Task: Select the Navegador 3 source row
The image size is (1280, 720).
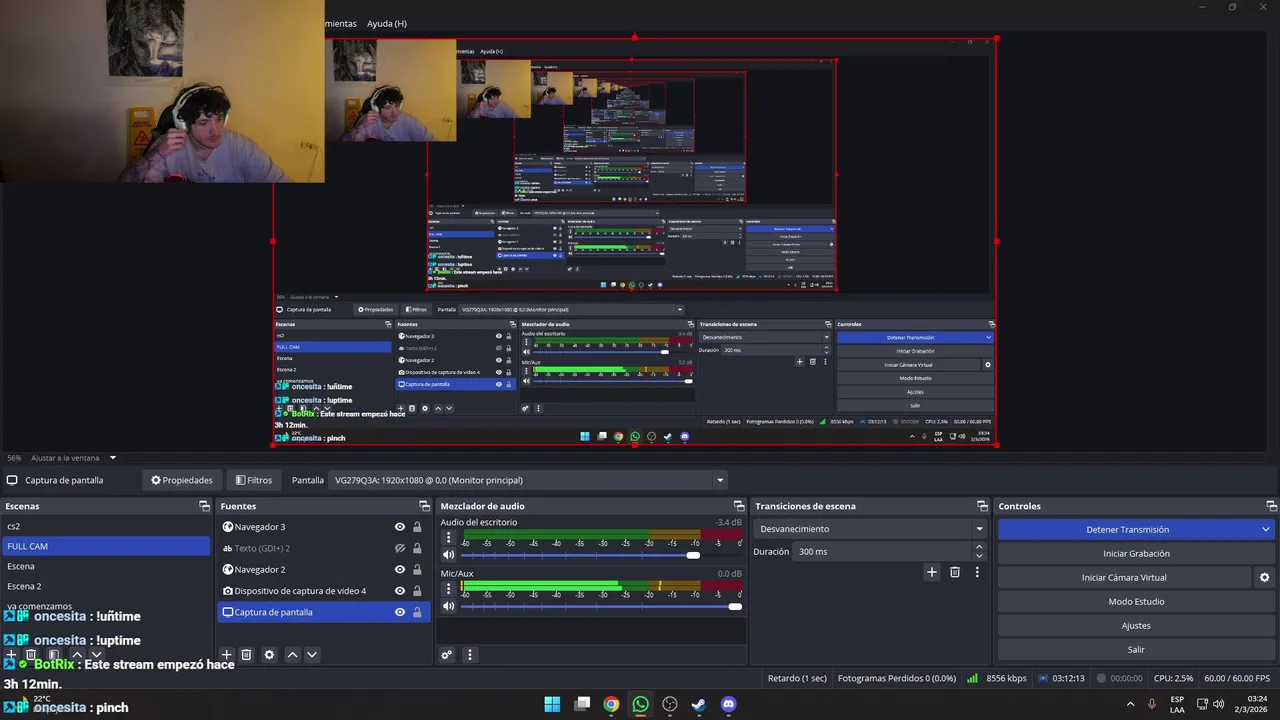Action: pyautogui.click(x=324, y=527)
